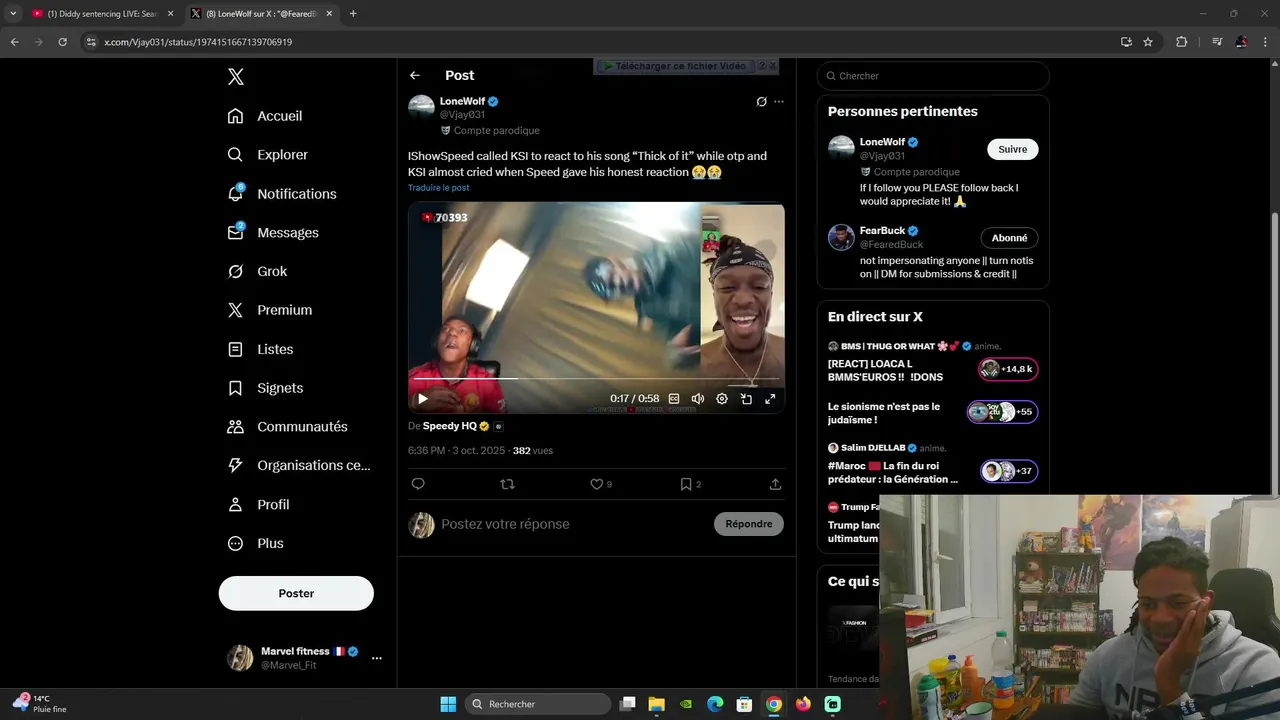Viewport: 1280px width, 720px height.
Task: Click the Grok icon on LoneWolf's post
Action: 761,102
